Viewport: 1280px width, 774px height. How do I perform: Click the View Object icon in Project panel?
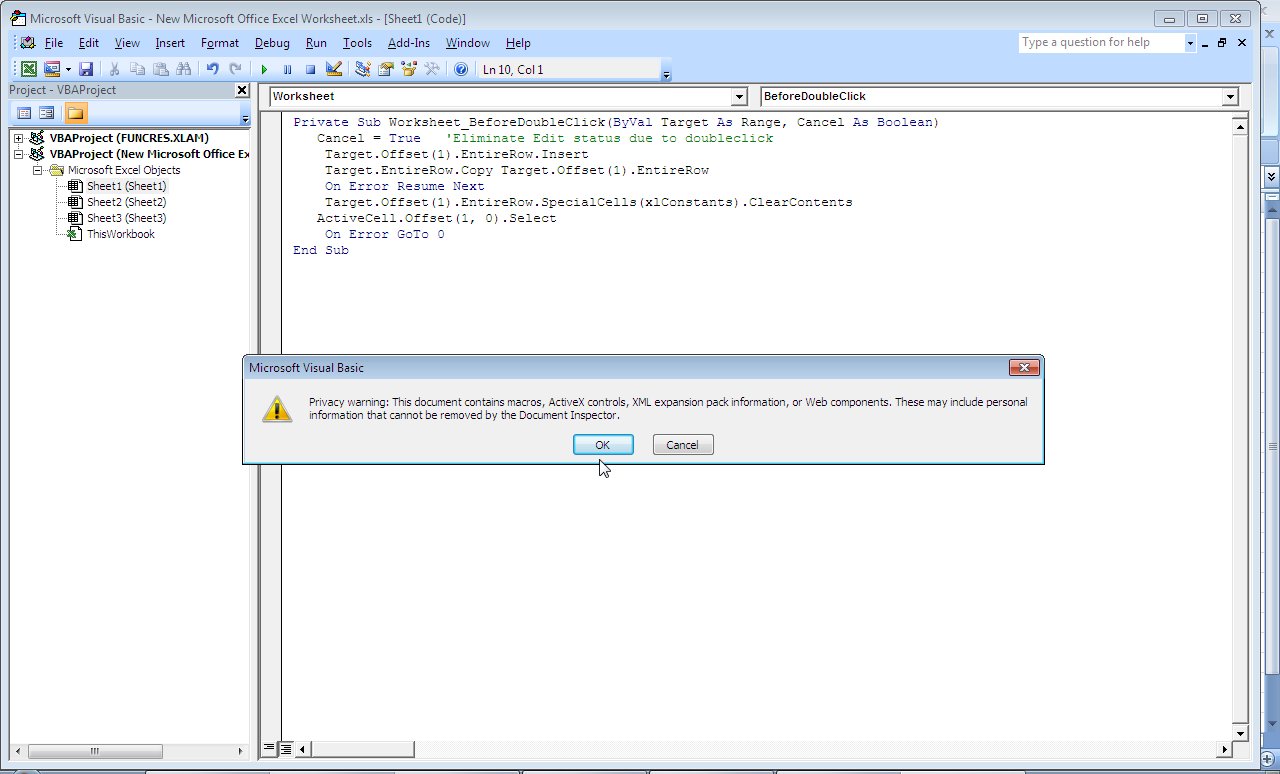pos(47,113)
